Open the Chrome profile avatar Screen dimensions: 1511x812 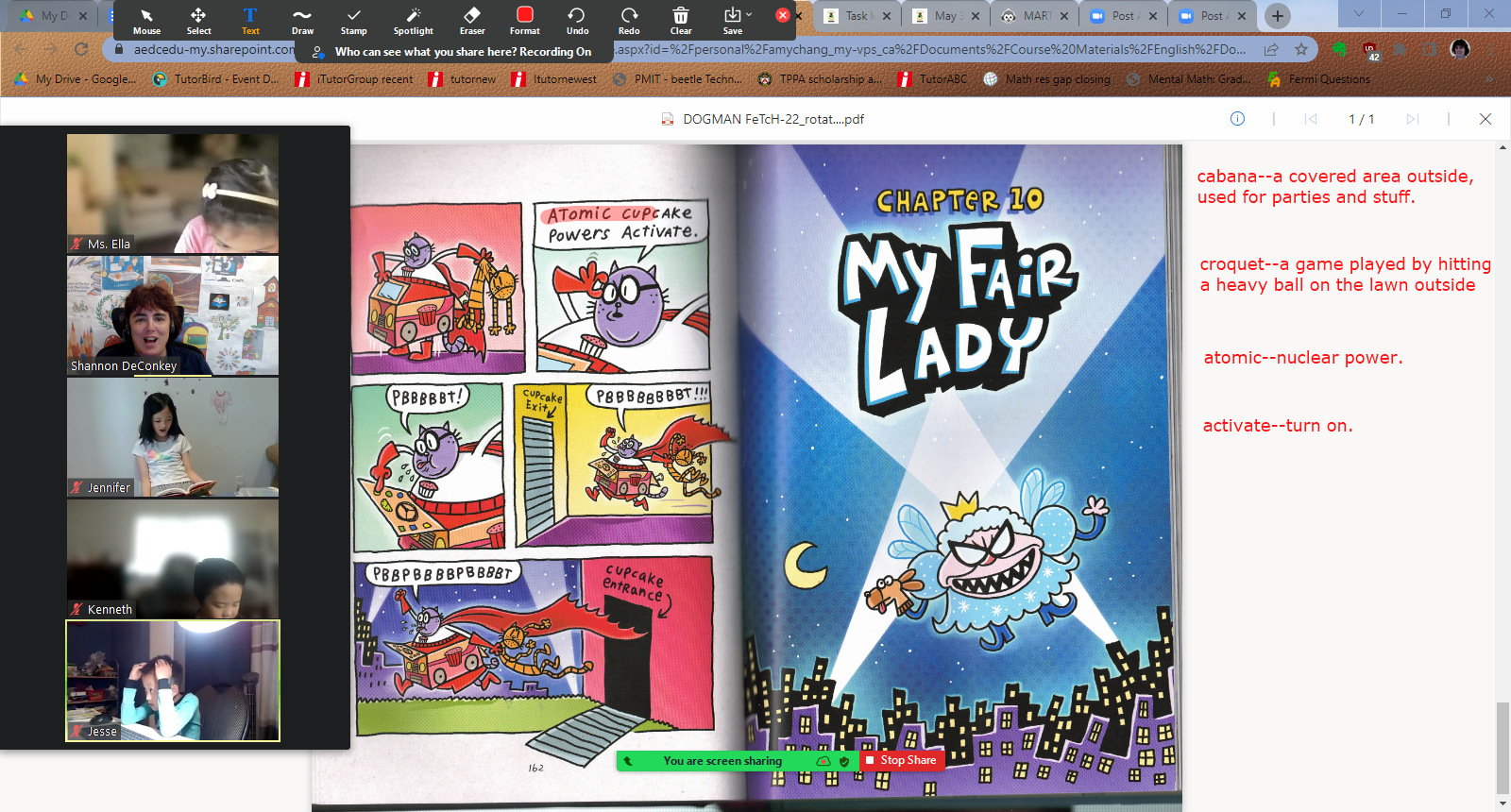pos(1460,49)
